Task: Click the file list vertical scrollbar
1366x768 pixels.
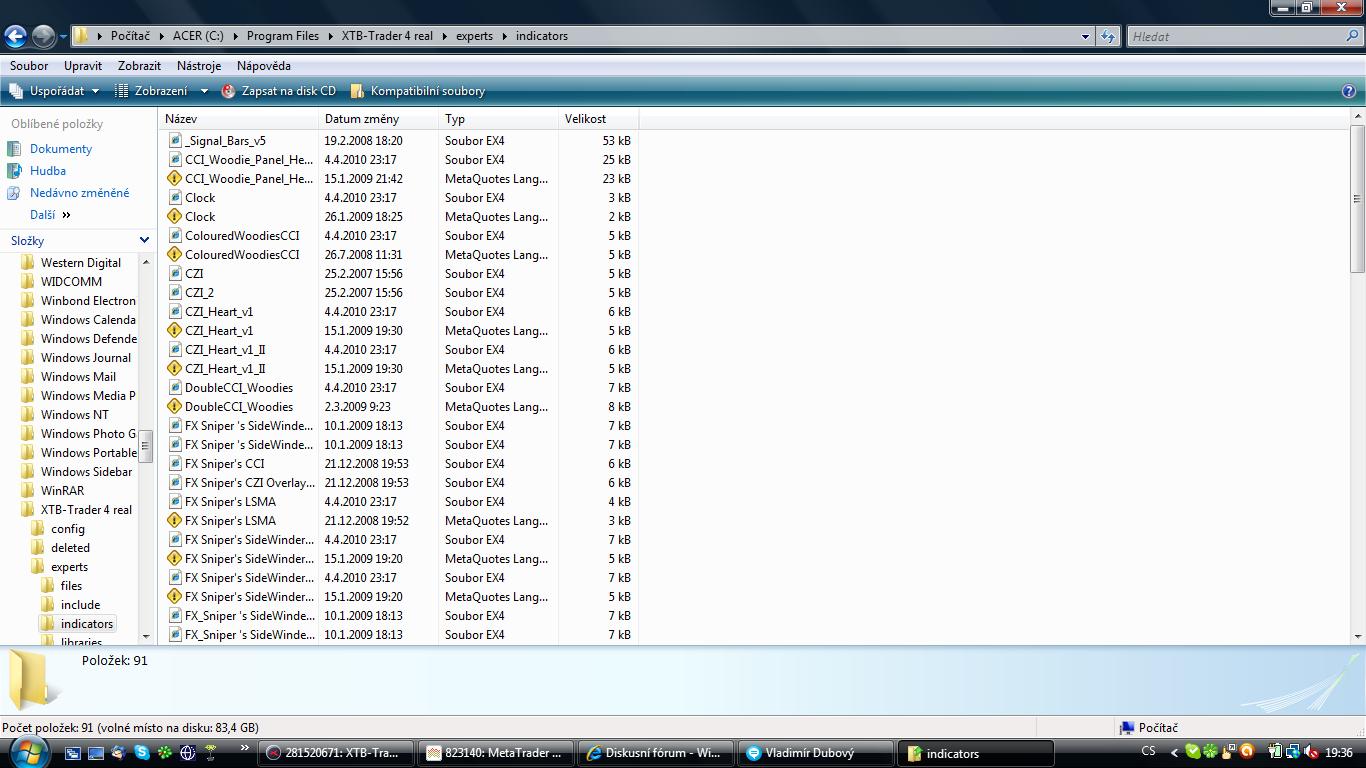Action: [x=1357, y=200]
